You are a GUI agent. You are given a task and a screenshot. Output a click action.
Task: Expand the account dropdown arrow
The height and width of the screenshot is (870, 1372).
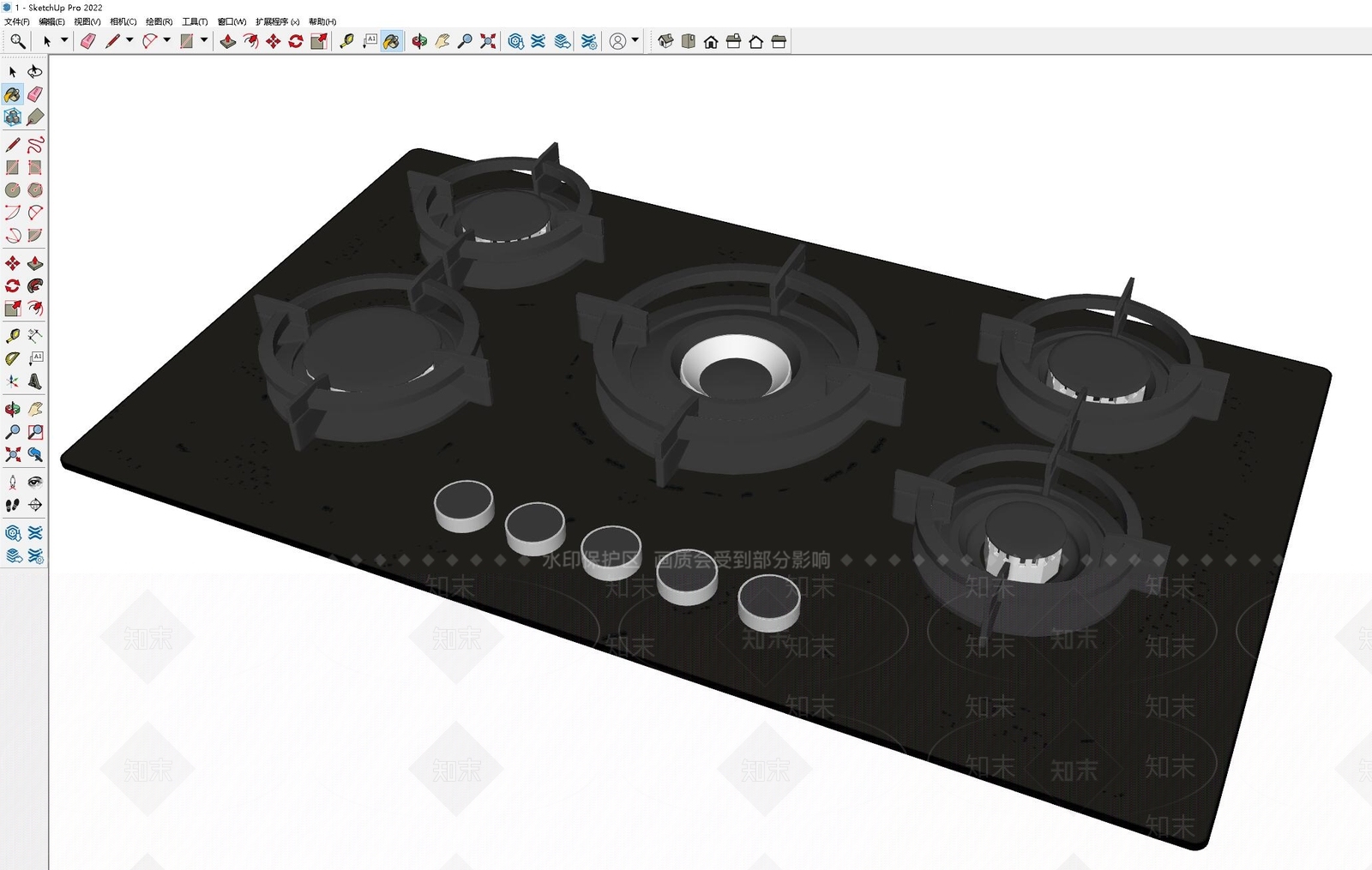coord(635,40)
